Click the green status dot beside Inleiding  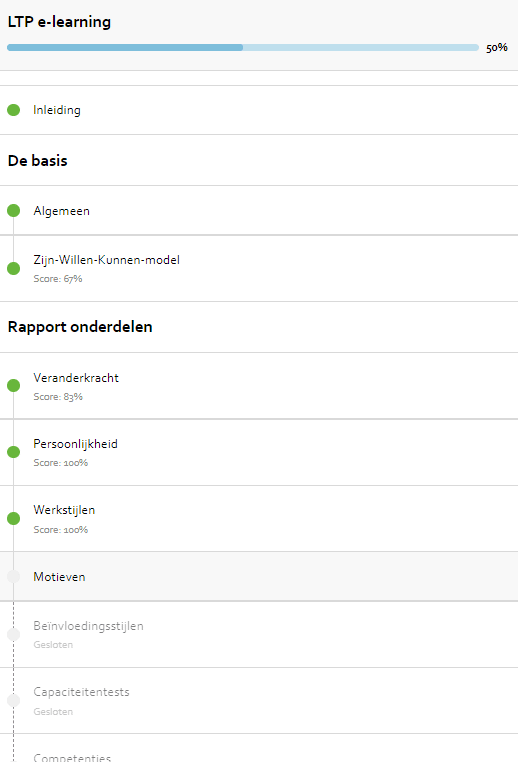point(14,110)
